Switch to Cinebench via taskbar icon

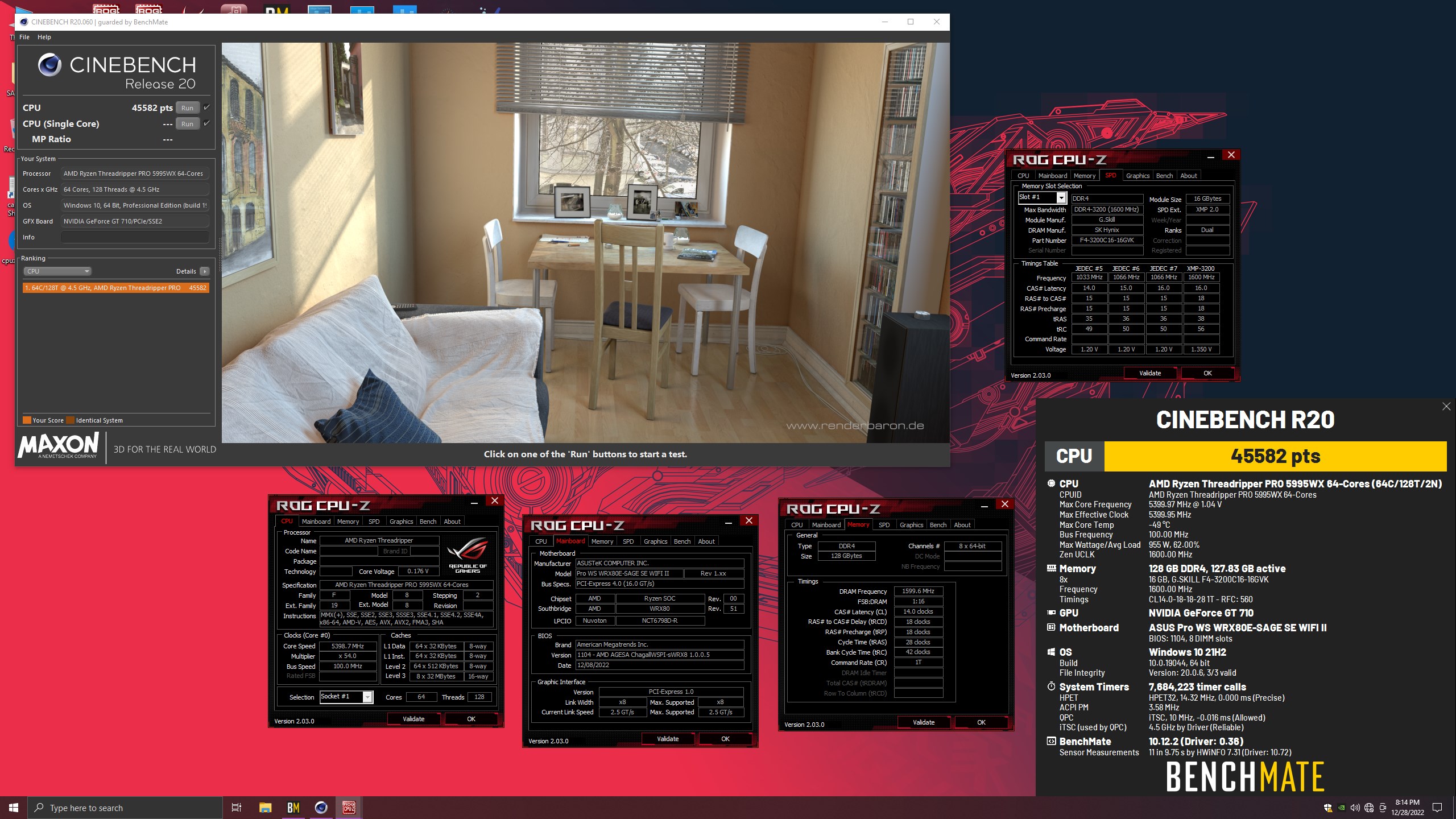[x=321, y=808]
